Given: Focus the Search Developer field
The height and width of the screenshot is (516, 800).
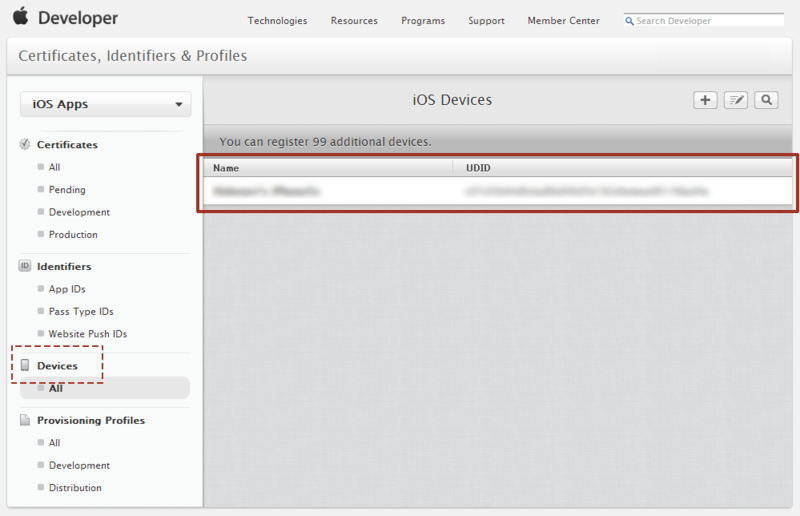Looking at the screenshot, I should click(704, 20).
